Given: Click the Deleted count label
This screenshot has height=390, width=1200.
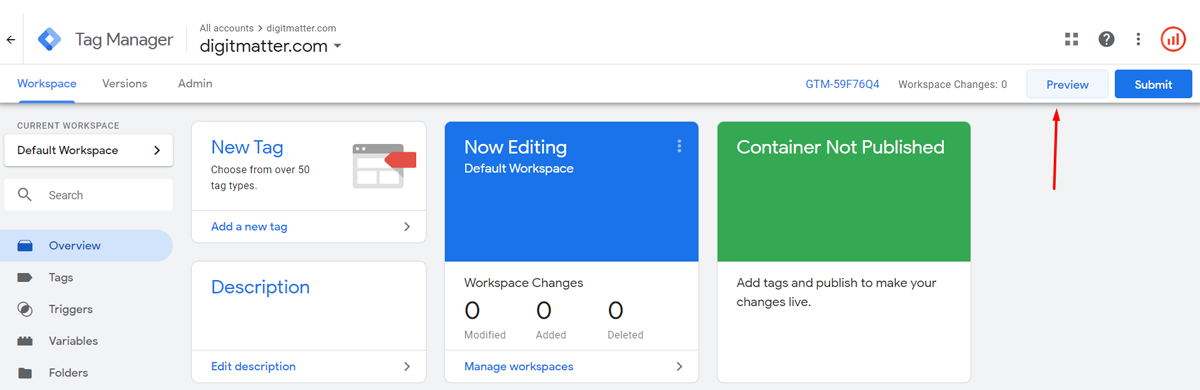Looking at the screenshot, I should tap(625, 335).
